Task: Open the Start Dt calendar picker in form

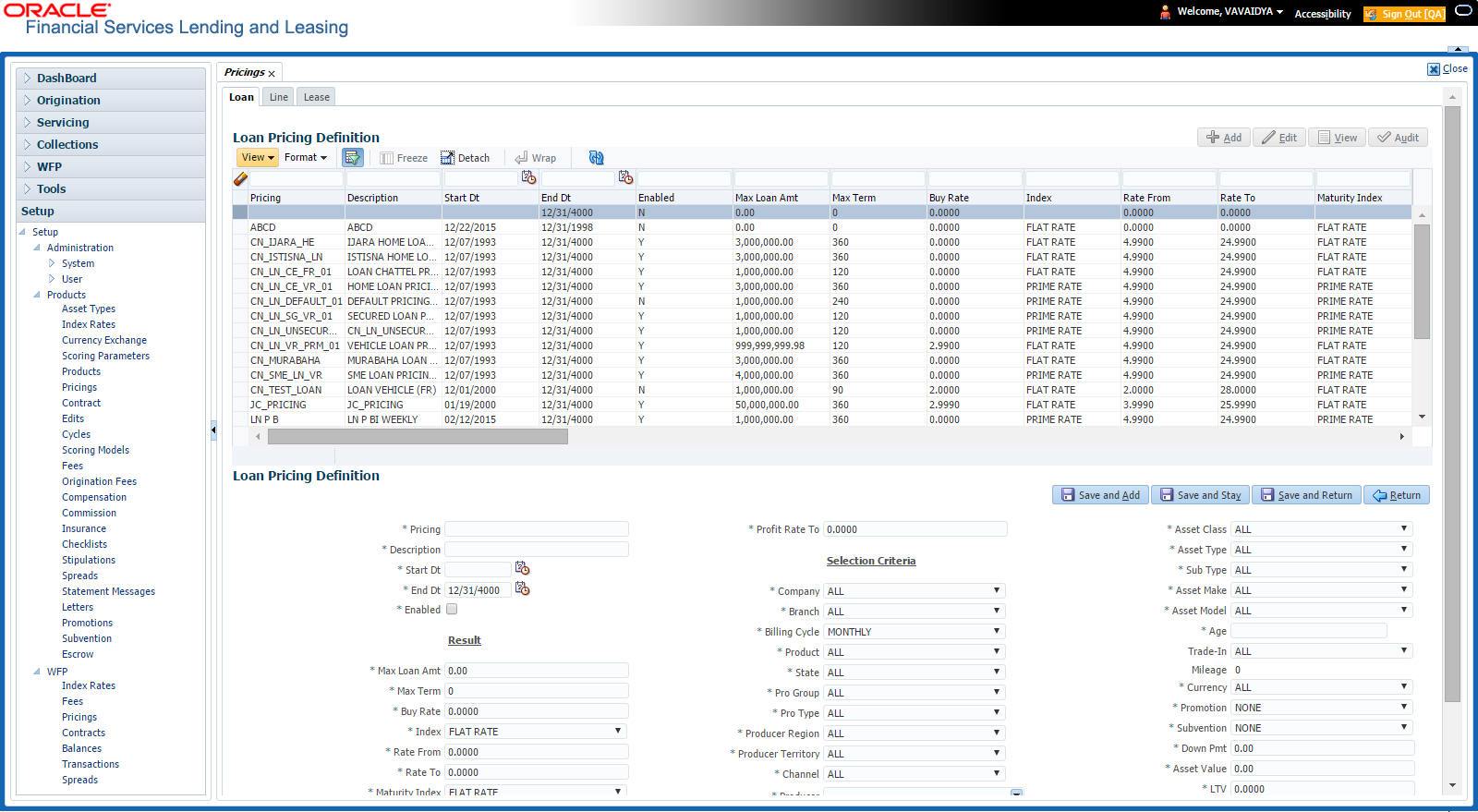Action: (x=523, y=569)
